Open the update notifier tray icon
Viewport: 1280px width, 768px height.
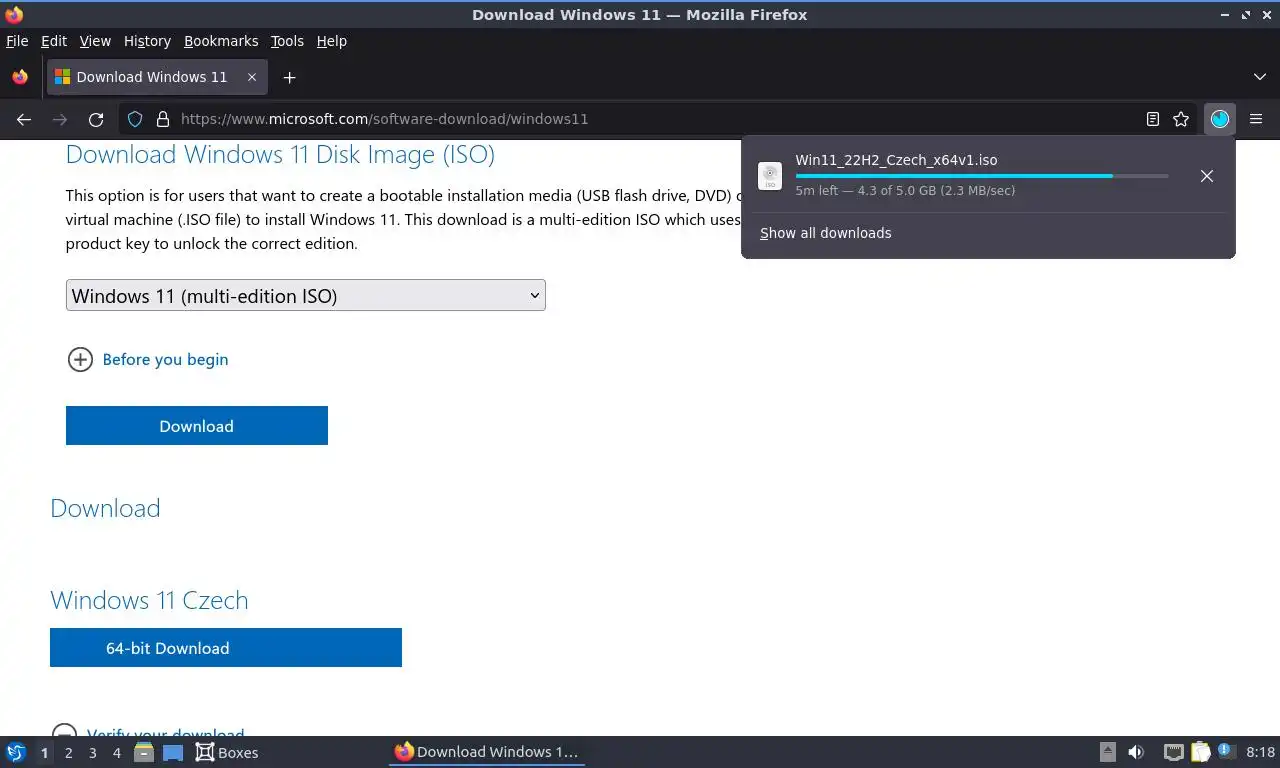pyautogui.click(x=1224, y=751)
